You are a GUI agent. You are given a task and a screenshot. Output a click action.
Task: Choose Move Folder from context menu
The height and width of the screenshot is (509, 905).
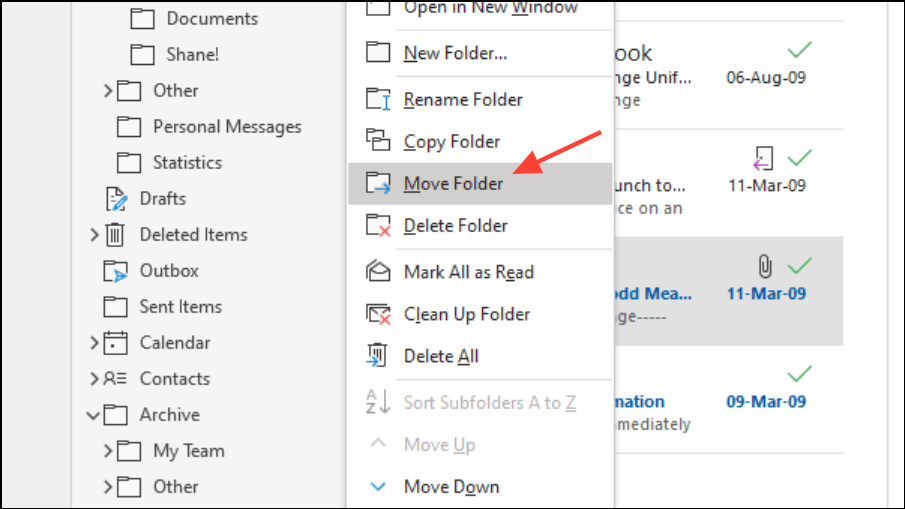coord(453,184)
